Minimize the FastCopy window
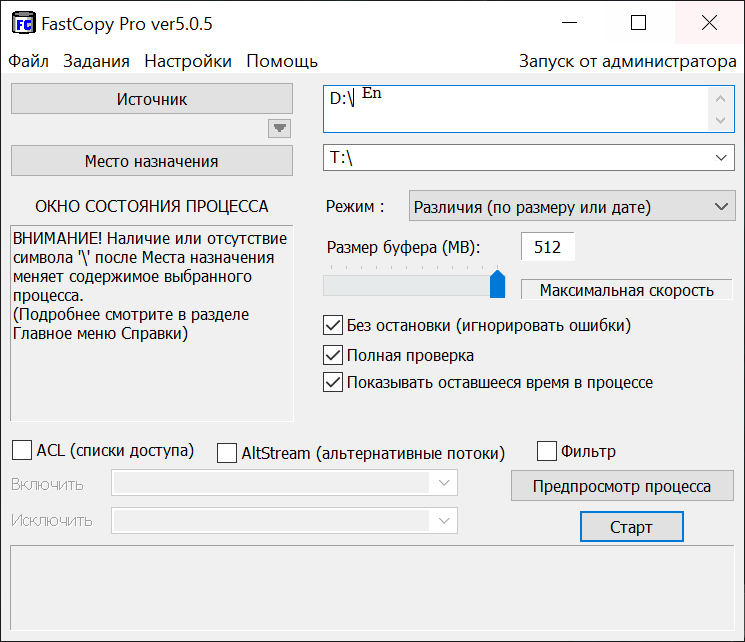This screenshot has width=745, height=642. (569, 22)
